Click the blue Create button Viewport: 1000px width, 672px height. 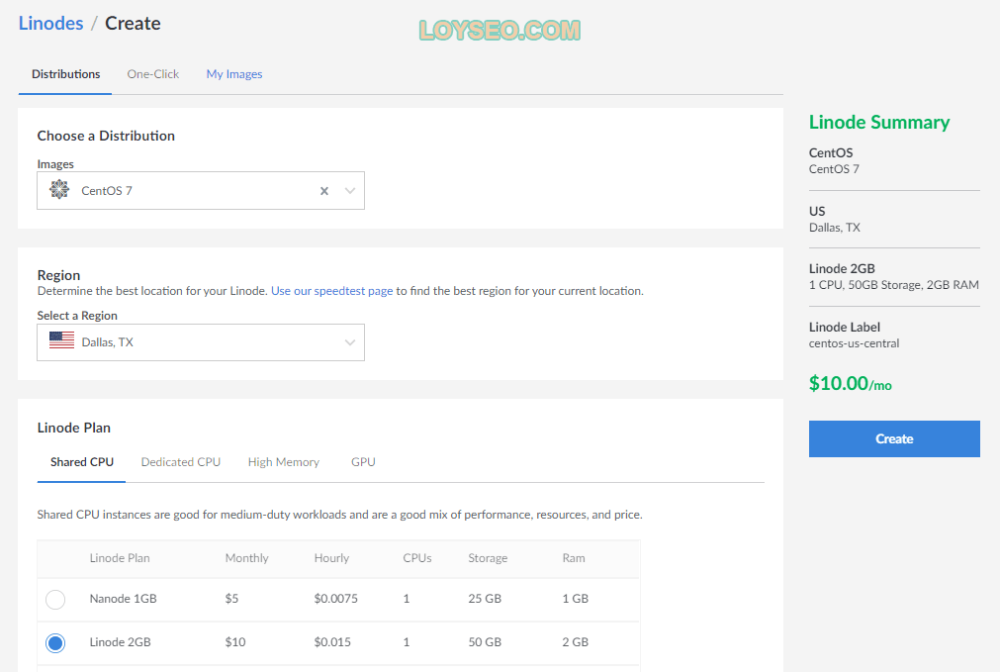(894, 439)
